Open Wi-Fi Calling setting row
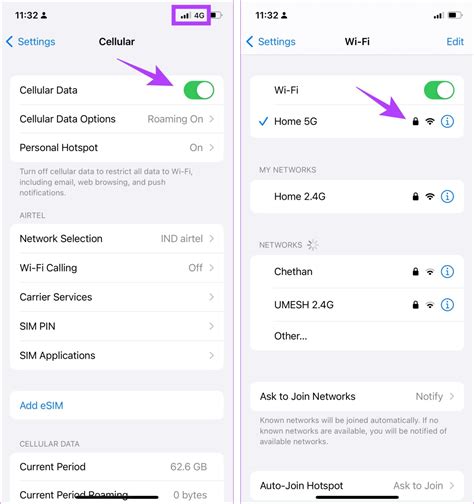474x504 pixels. tap(117, 268)
